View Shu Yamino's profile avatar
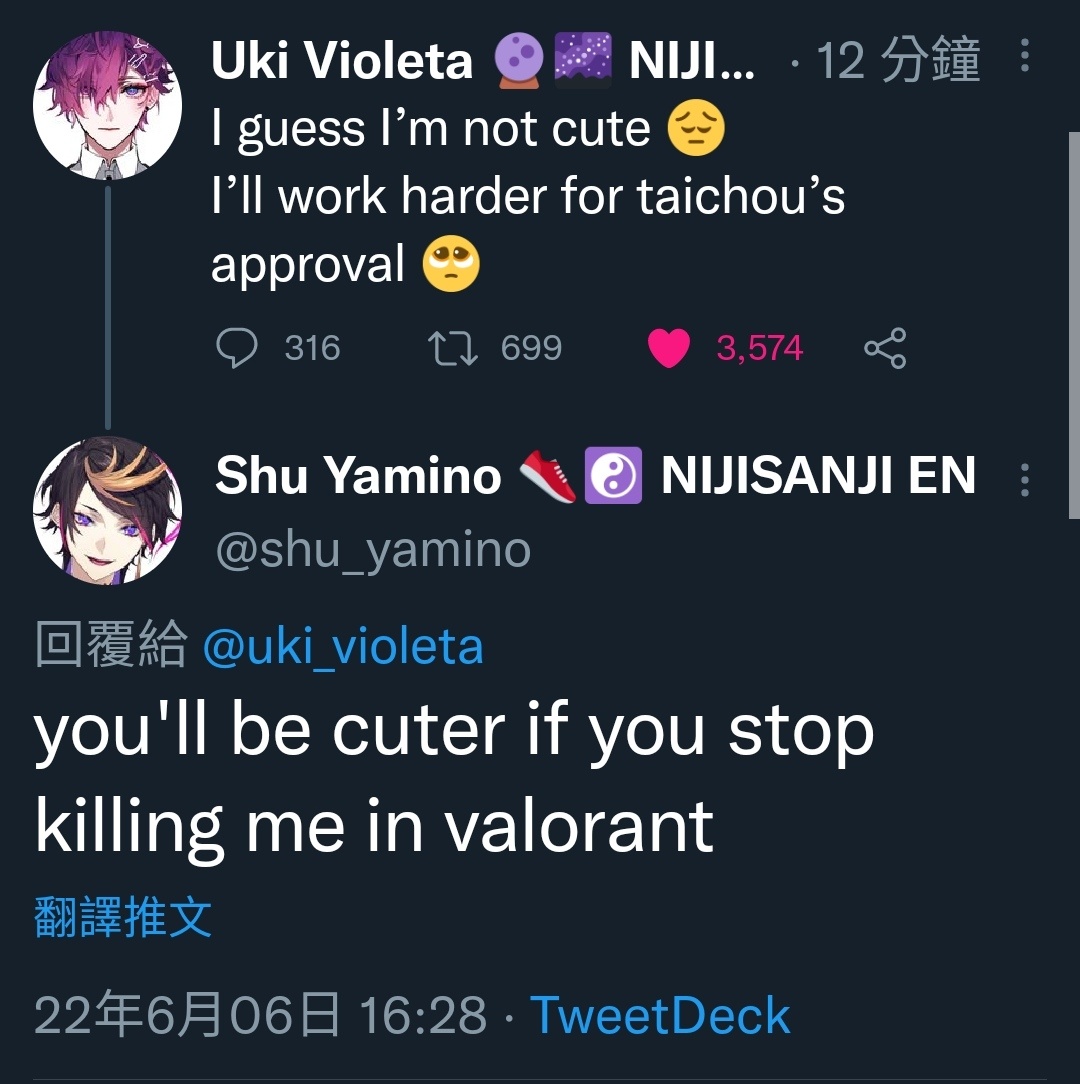This screenshot has width=1080, height=1084. tap(107, 510)
